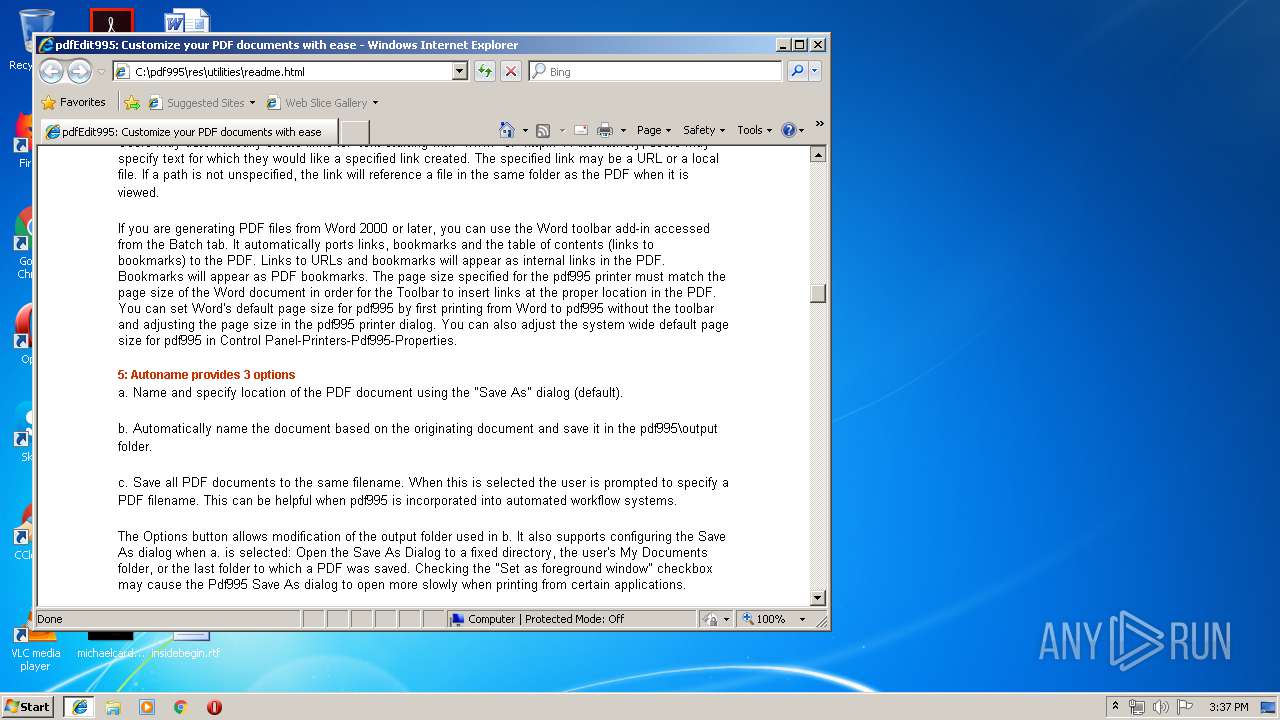
Task: Expand the Web Slice Gallery dropdown arrow
Action: click(376, 103)
